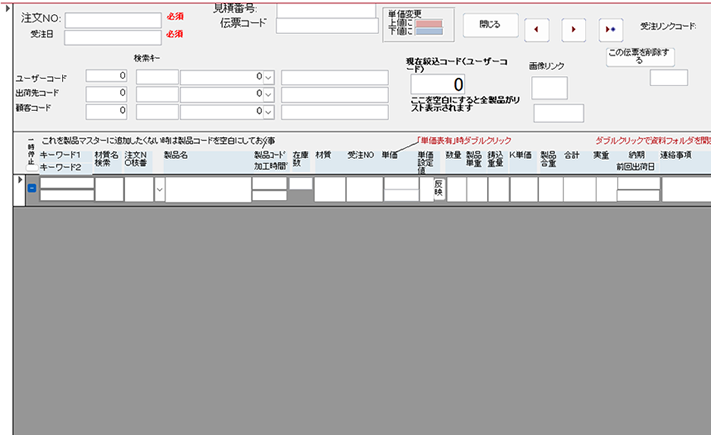711x435 pixels.
Task: Click 検索キー field in 出荷先コード row
Action: point(157,95)
